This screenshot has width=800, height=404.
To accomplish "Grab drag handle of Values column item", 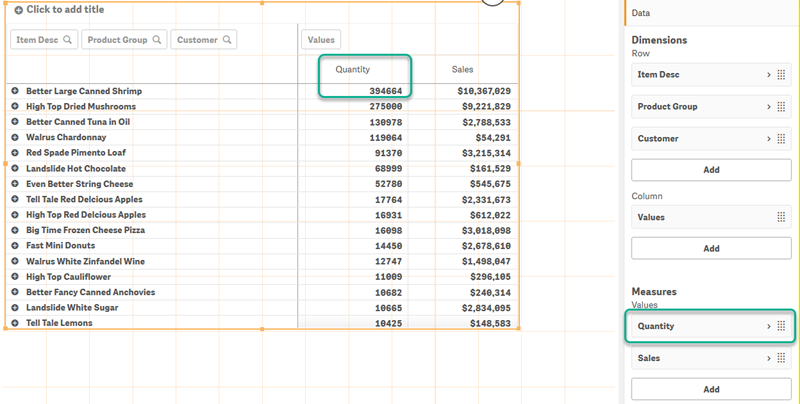I will pos(781,217).
